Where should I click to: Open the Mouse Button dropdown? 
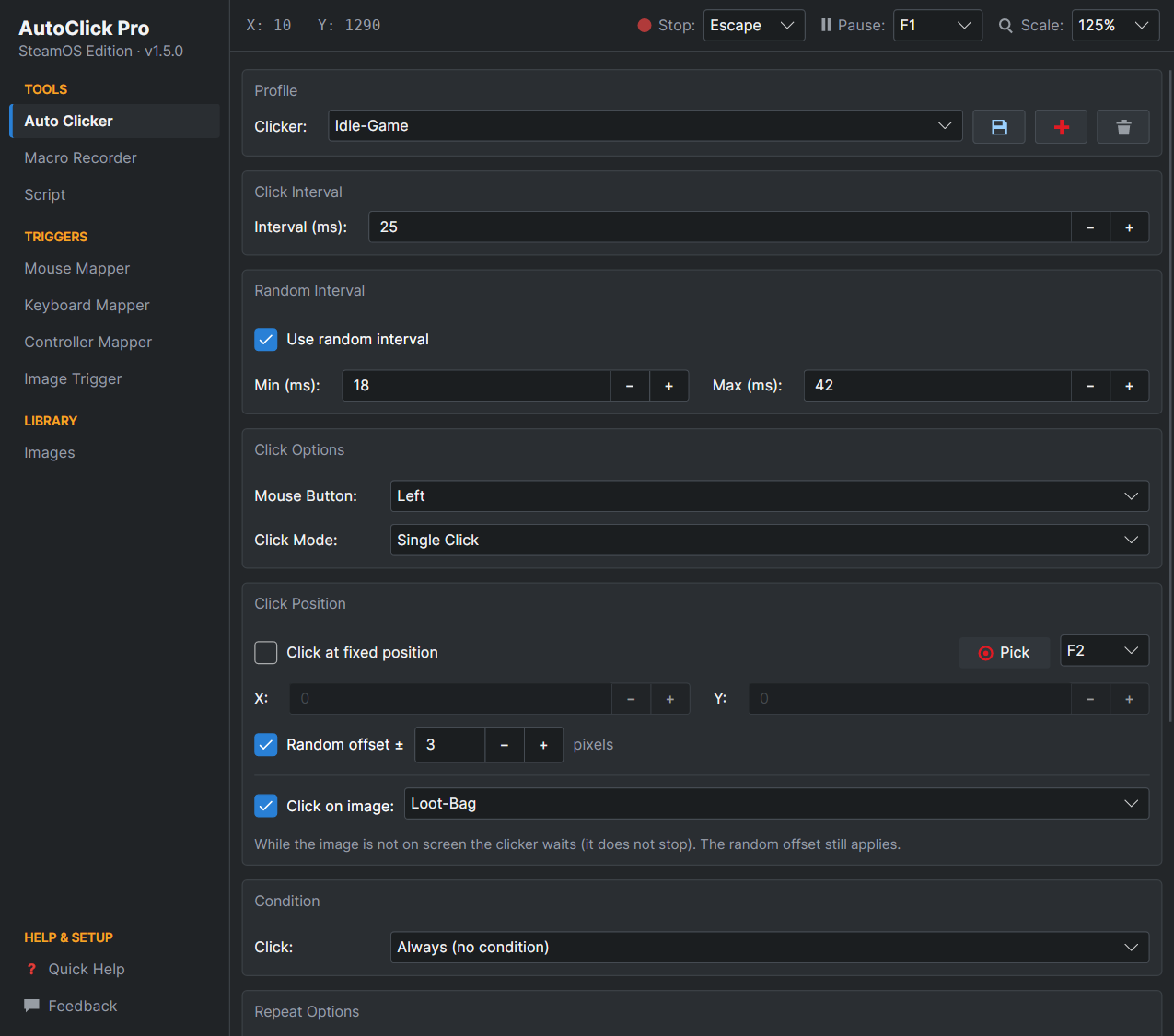[x=770, y=496]
